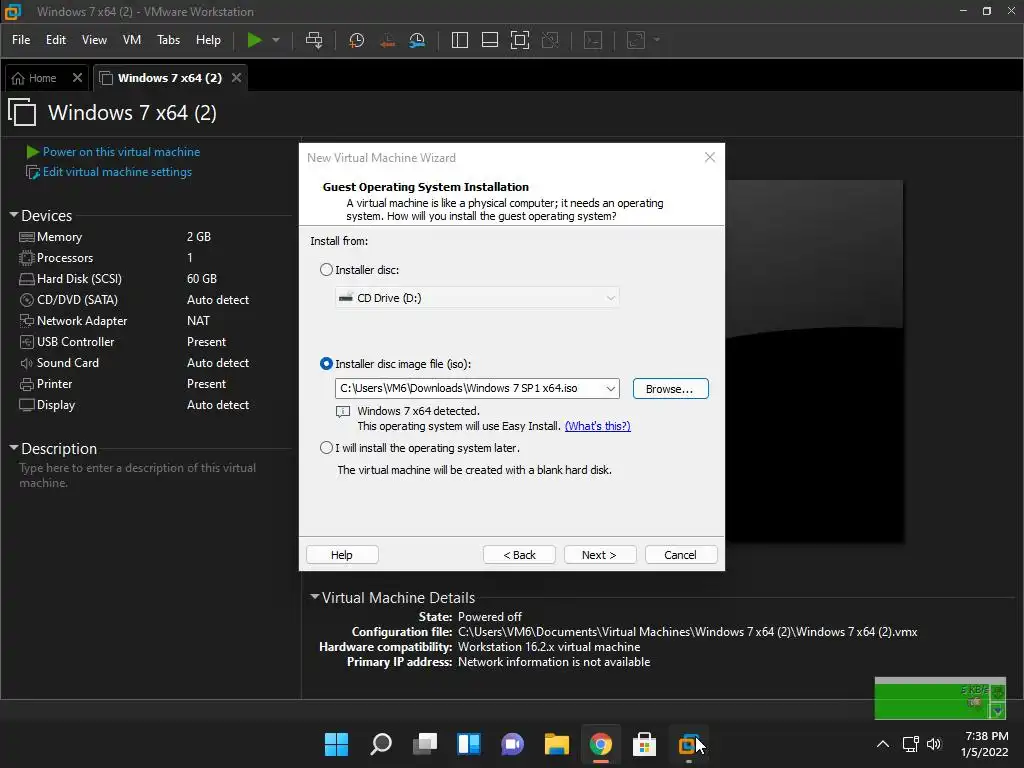Open the VM menu
Screen dimensions: 1024x768
(x=132, y=40)
